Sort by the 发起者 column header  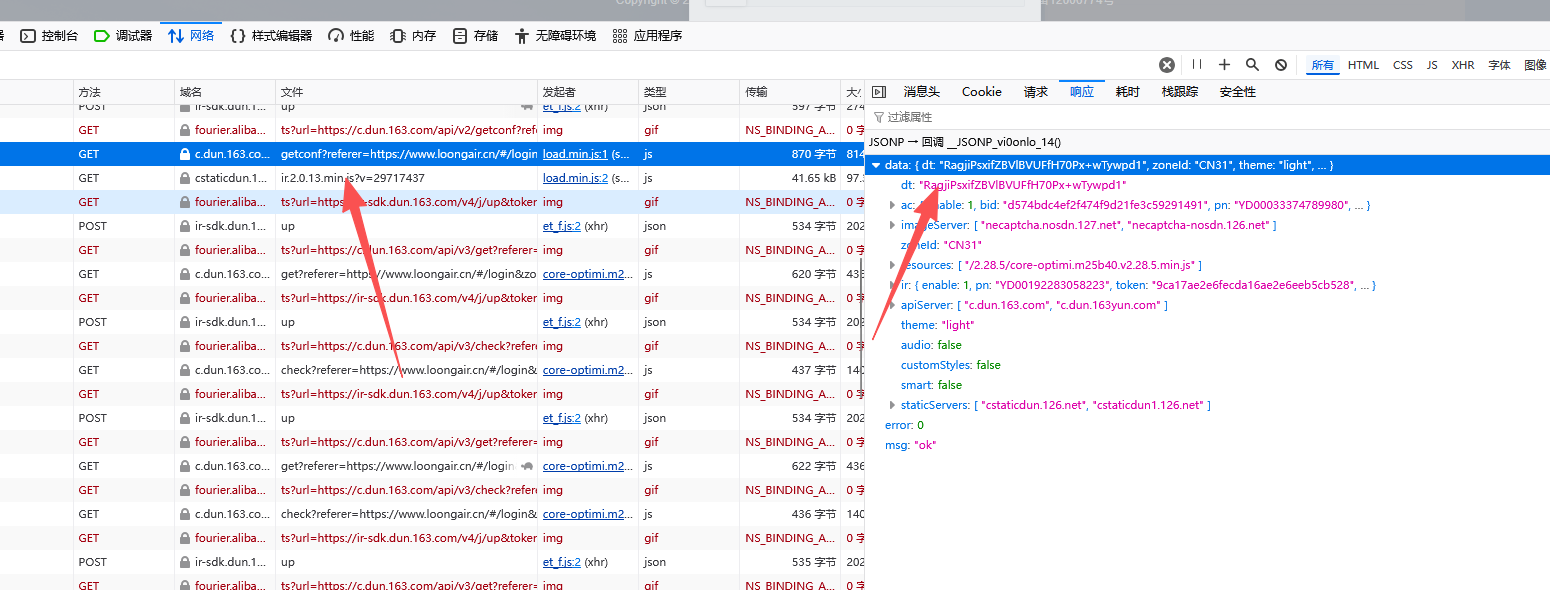pyautogui.click(x=588, y=92)
